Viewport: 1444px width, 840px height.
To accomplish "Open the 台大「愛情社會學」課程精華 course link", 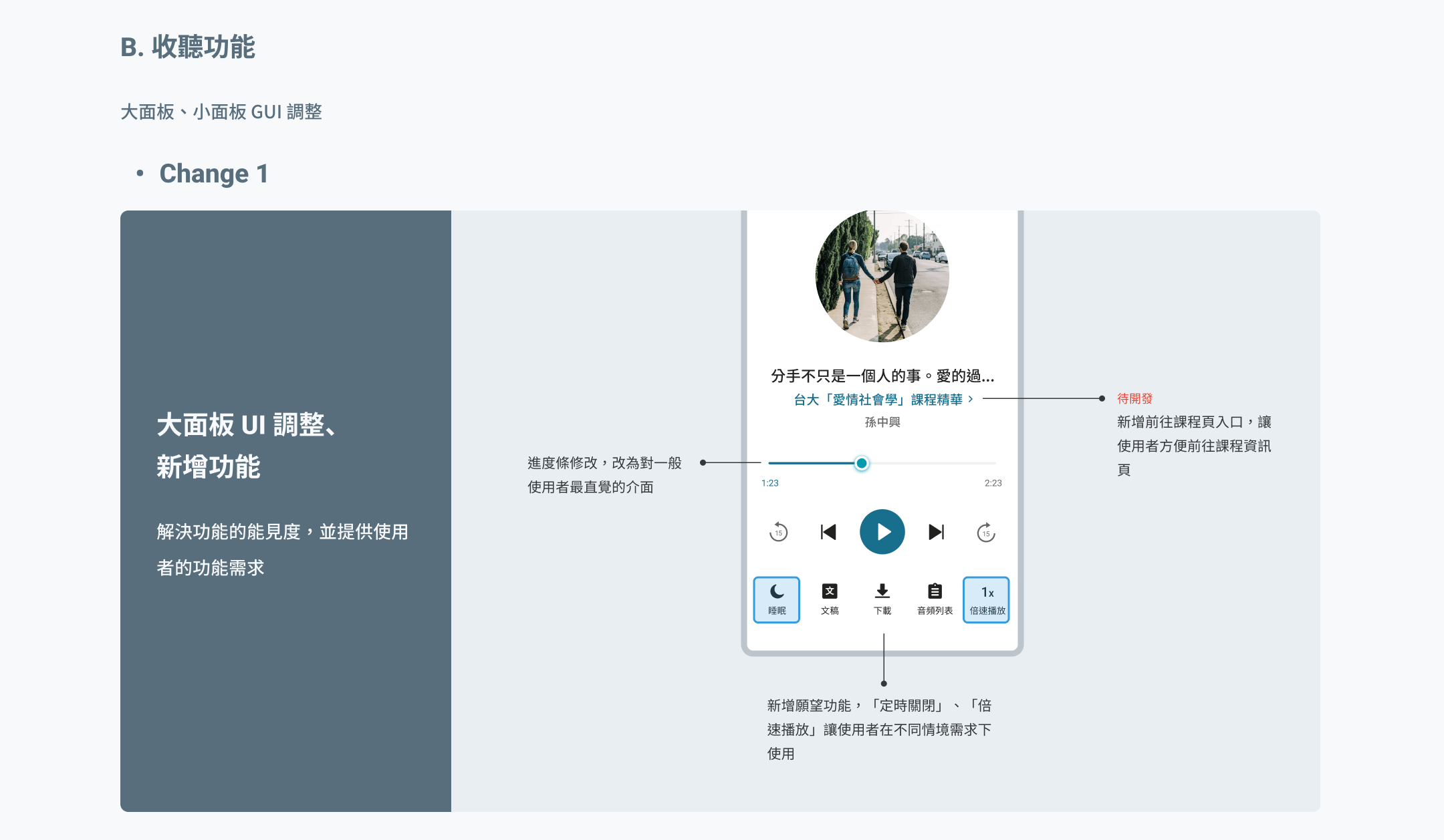I will point(878,400).
